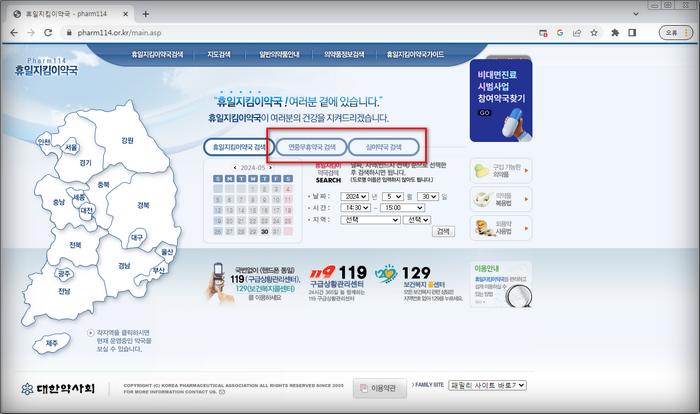The width and height of the screenshot is (700, 414).
Task: Switch to the 연중무휴약국 검색 tab
Action: click(x=312, y=147)
